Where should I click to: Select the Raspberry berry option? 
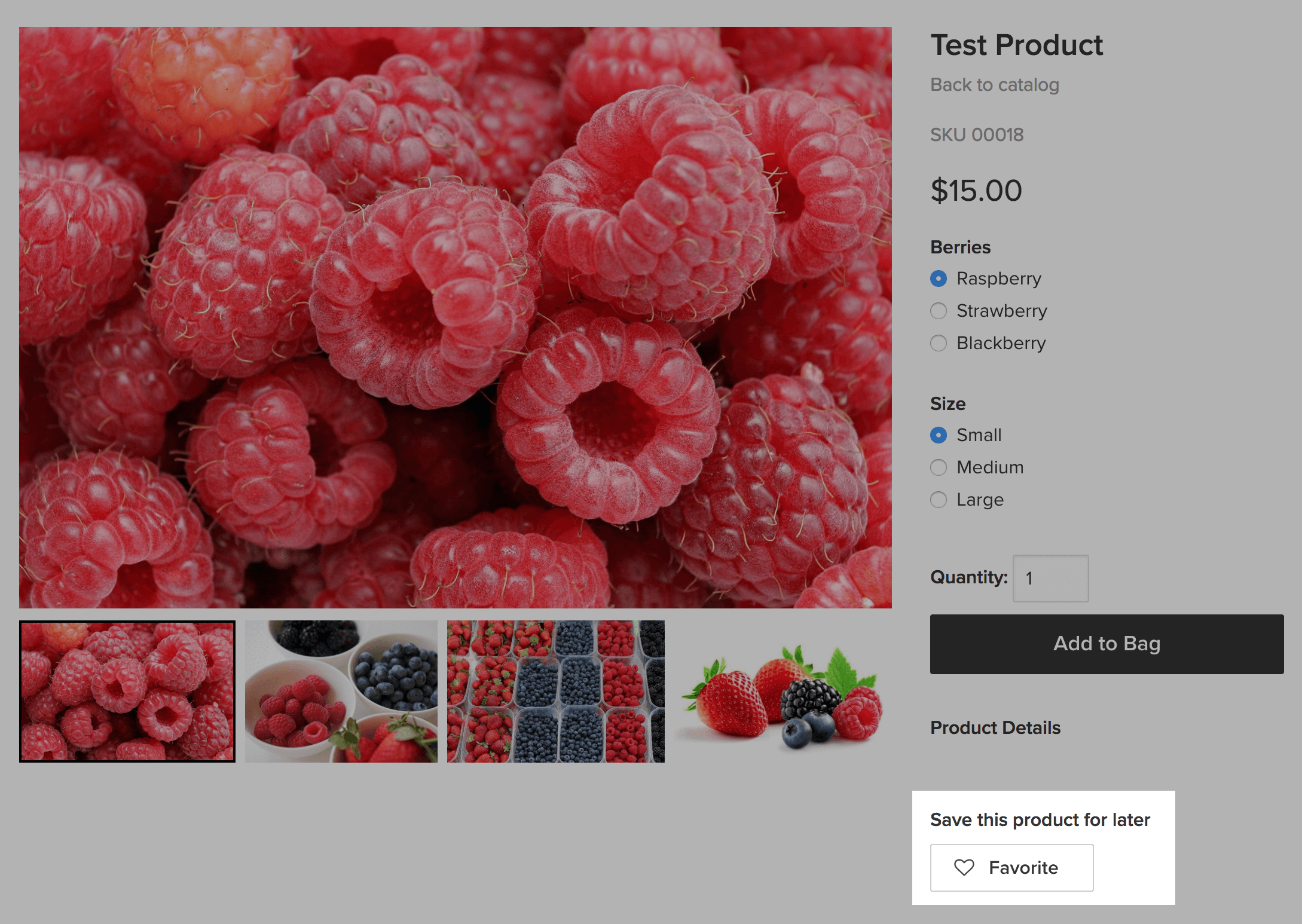coord(939,279)
